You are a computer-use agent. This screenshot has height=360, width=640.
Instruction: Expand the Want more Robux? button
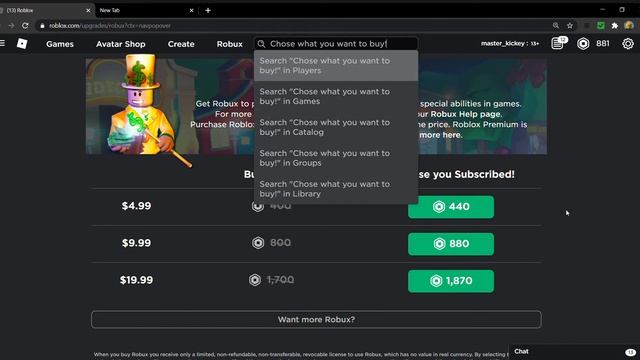[316, 320]
